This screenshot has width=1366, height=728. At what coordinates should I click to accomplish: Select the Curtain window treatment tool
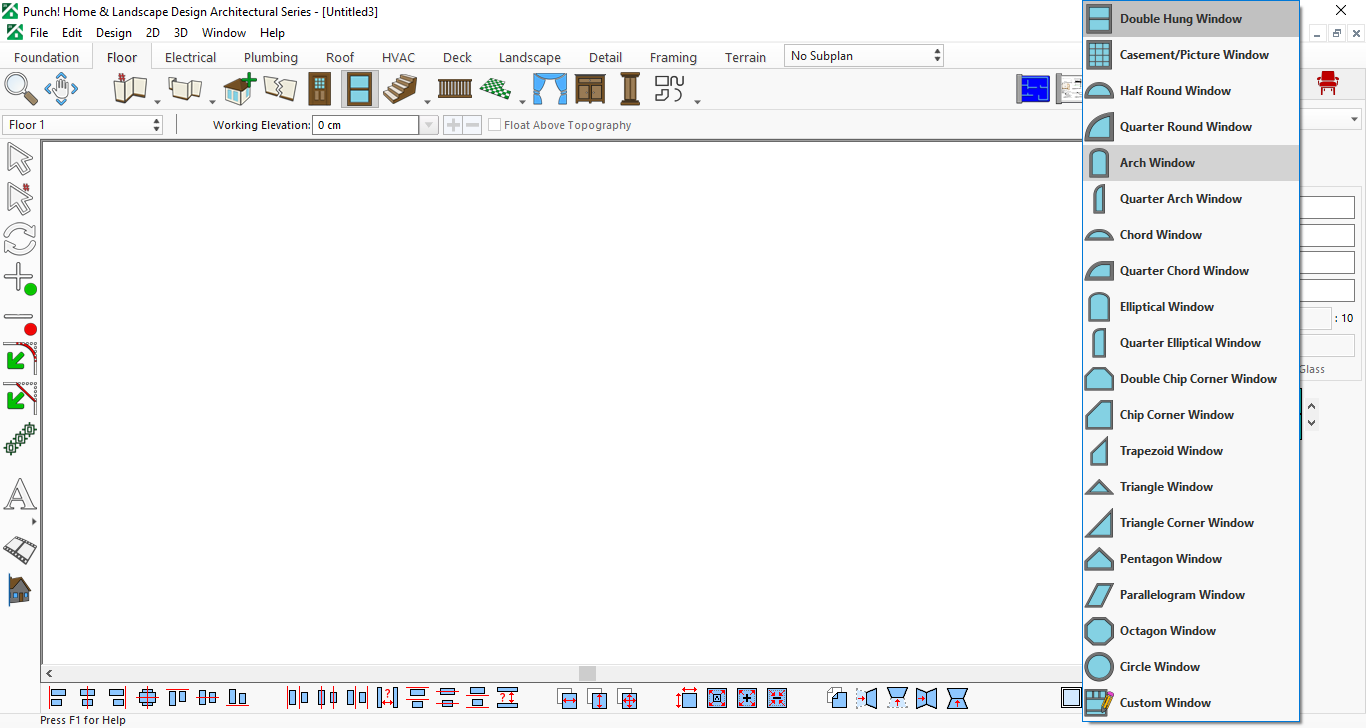(549, 89)
